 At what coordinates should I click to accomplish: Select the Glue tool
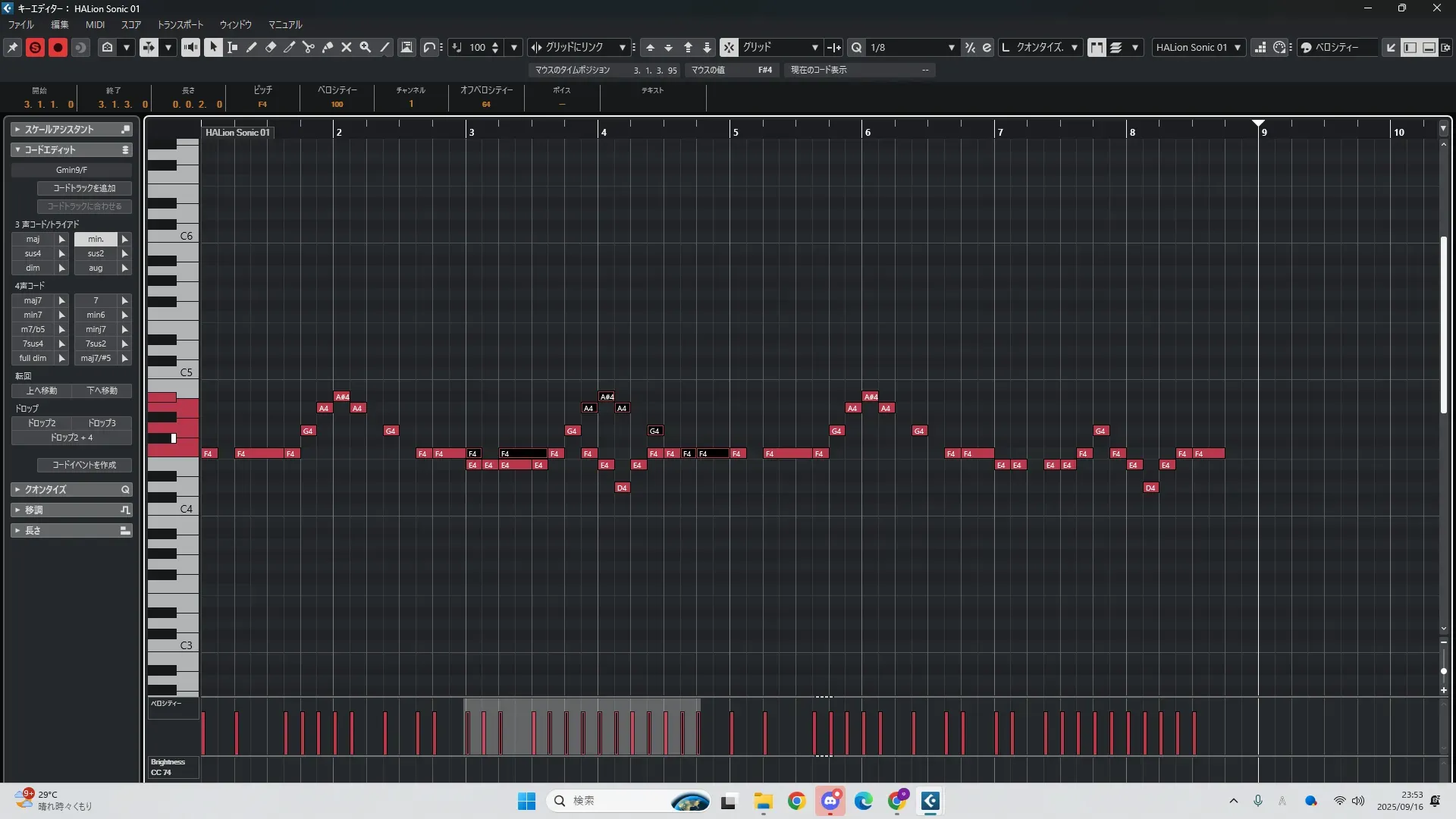(x=328, y=47)
